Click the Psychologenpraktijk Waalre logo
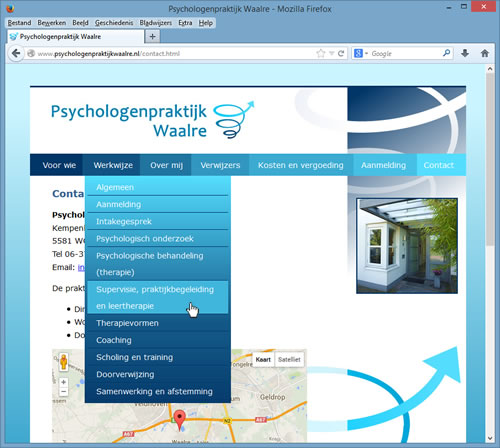 pos(152,121)
